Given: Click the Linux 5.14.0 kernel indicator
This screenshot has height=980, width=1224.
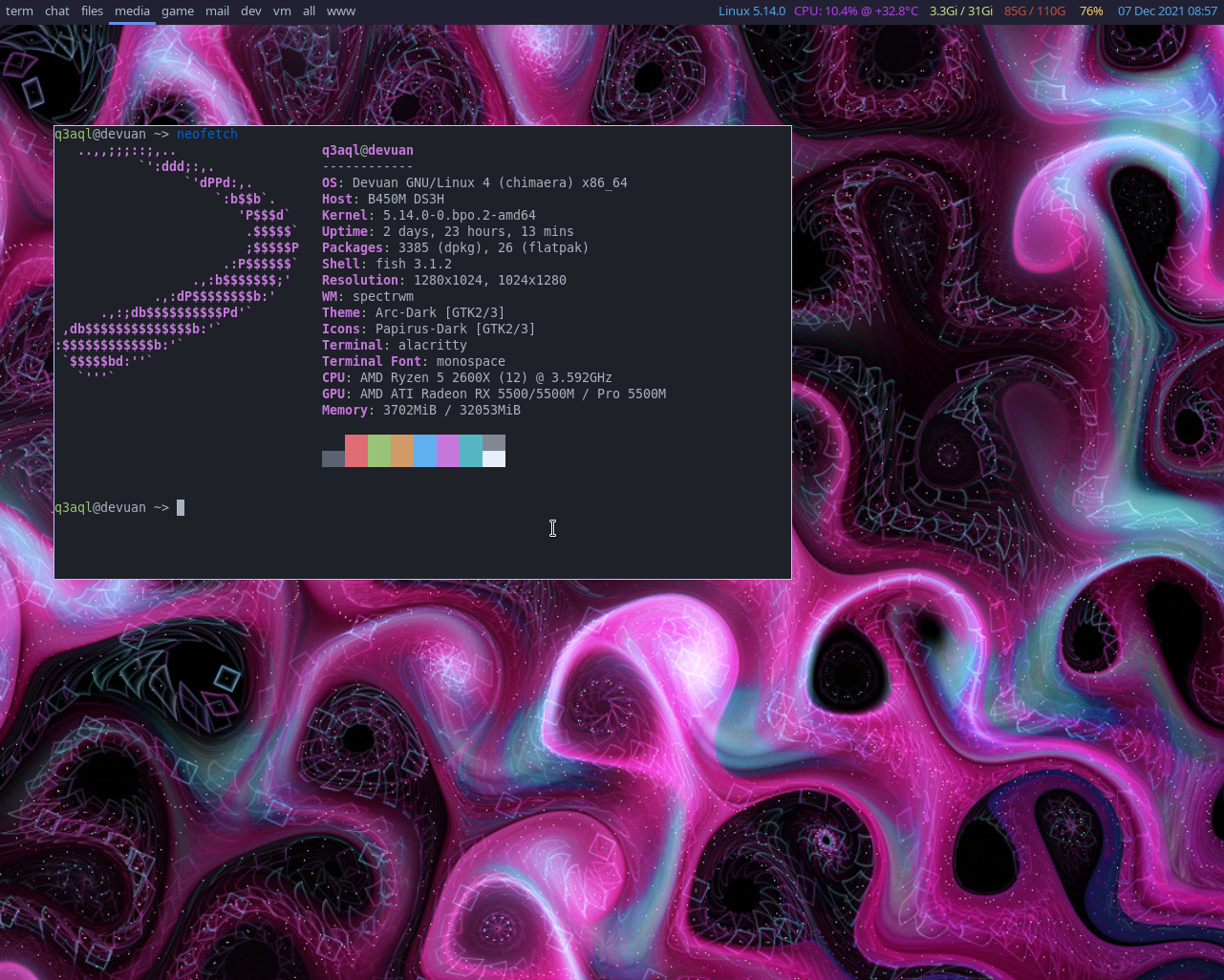Looking at the screenshot, I should pos(752,11).
